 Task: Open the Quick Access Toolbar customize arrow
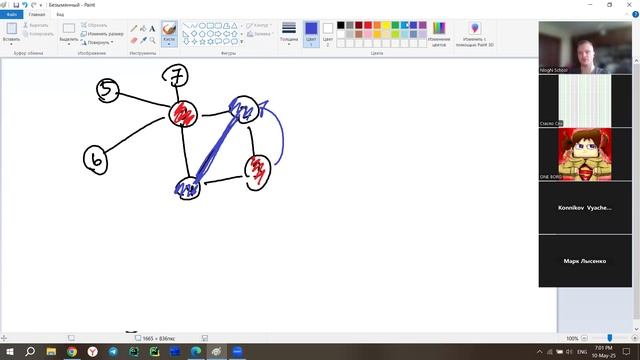tap(41, 5)
